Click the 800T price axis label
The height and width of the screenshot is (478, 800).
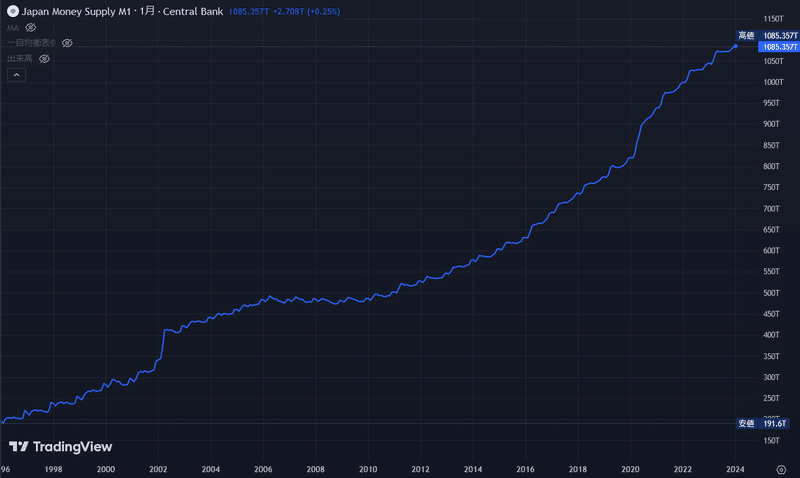tap(771, 166)
